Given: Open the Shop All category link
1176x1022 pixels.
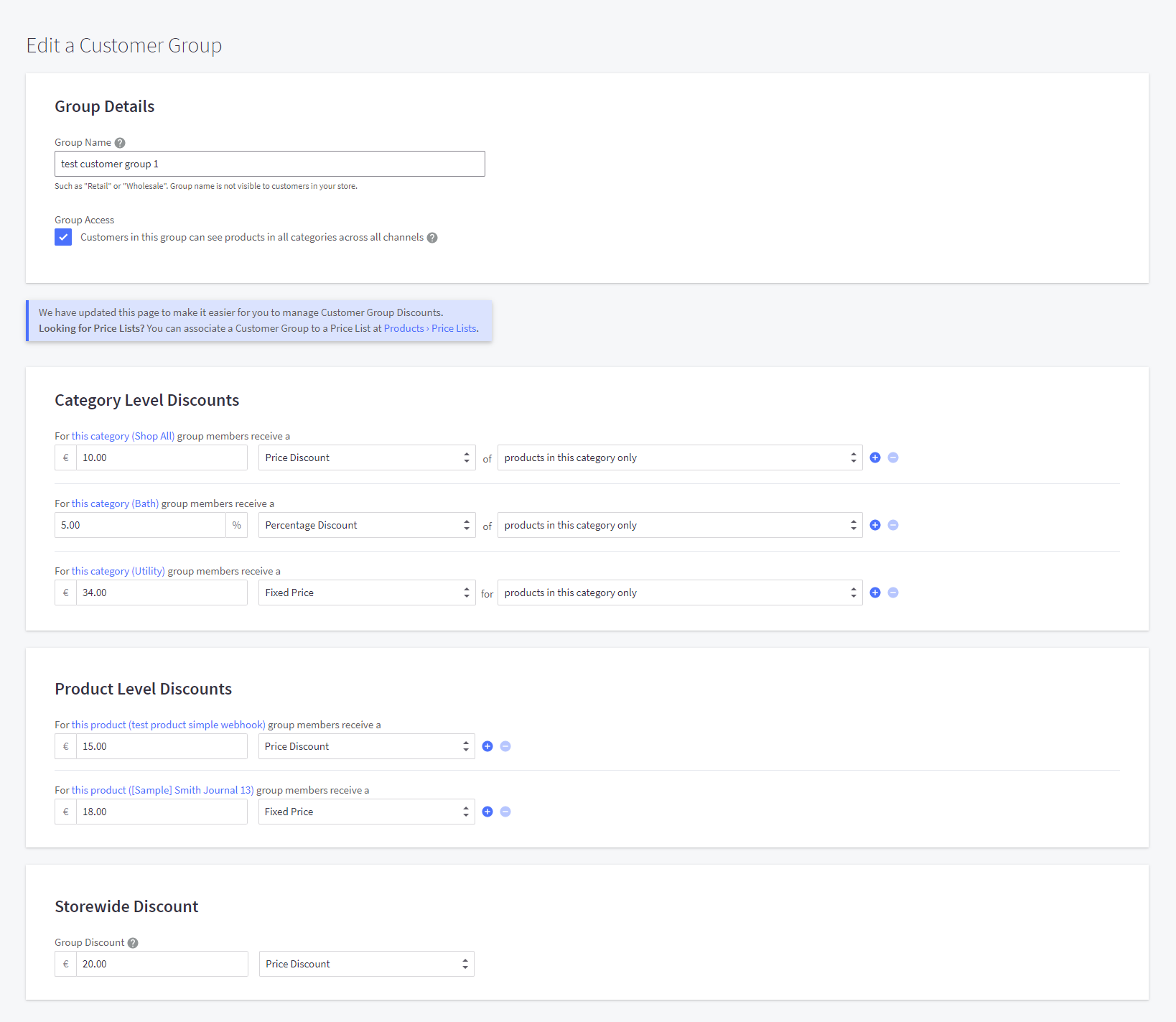Looking at the screenshot, I should 123,436.
